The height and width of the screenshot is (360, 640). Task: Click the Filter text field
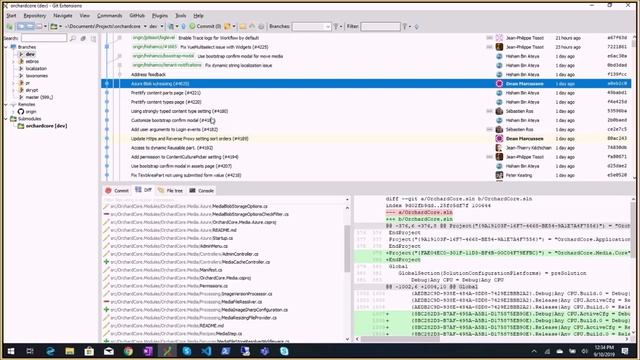[380, 27]
